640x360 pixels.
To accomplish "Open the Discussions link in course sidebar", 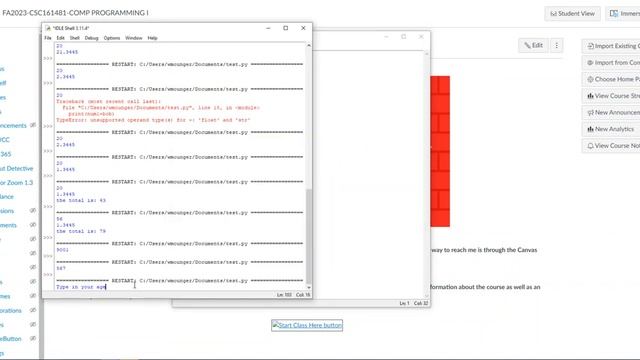I will 7,211.
